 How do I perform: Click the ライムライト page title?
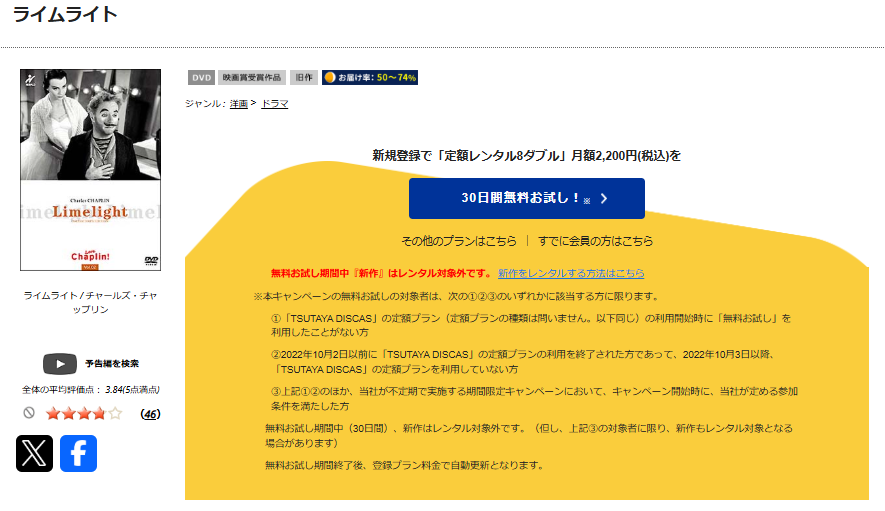65,15
